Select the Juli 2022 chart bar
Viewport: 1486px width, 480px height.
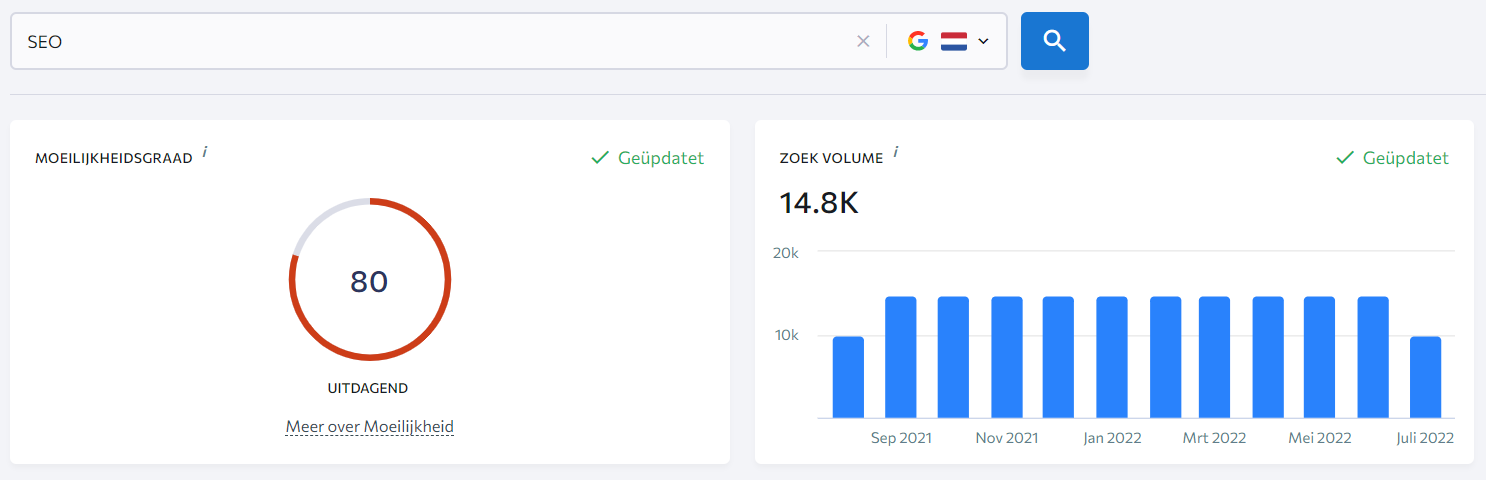click(x=1426, y=377)
